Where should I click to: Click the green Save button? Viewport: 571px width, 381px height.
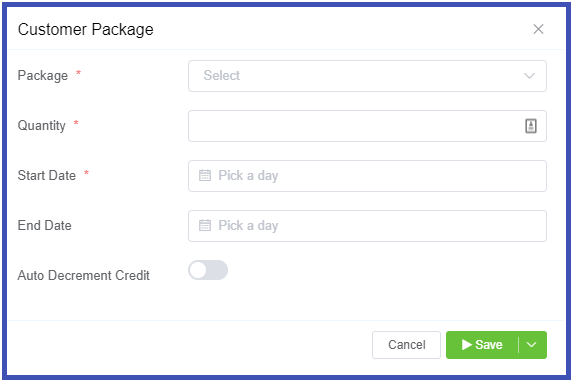click(x=482, y=345)
